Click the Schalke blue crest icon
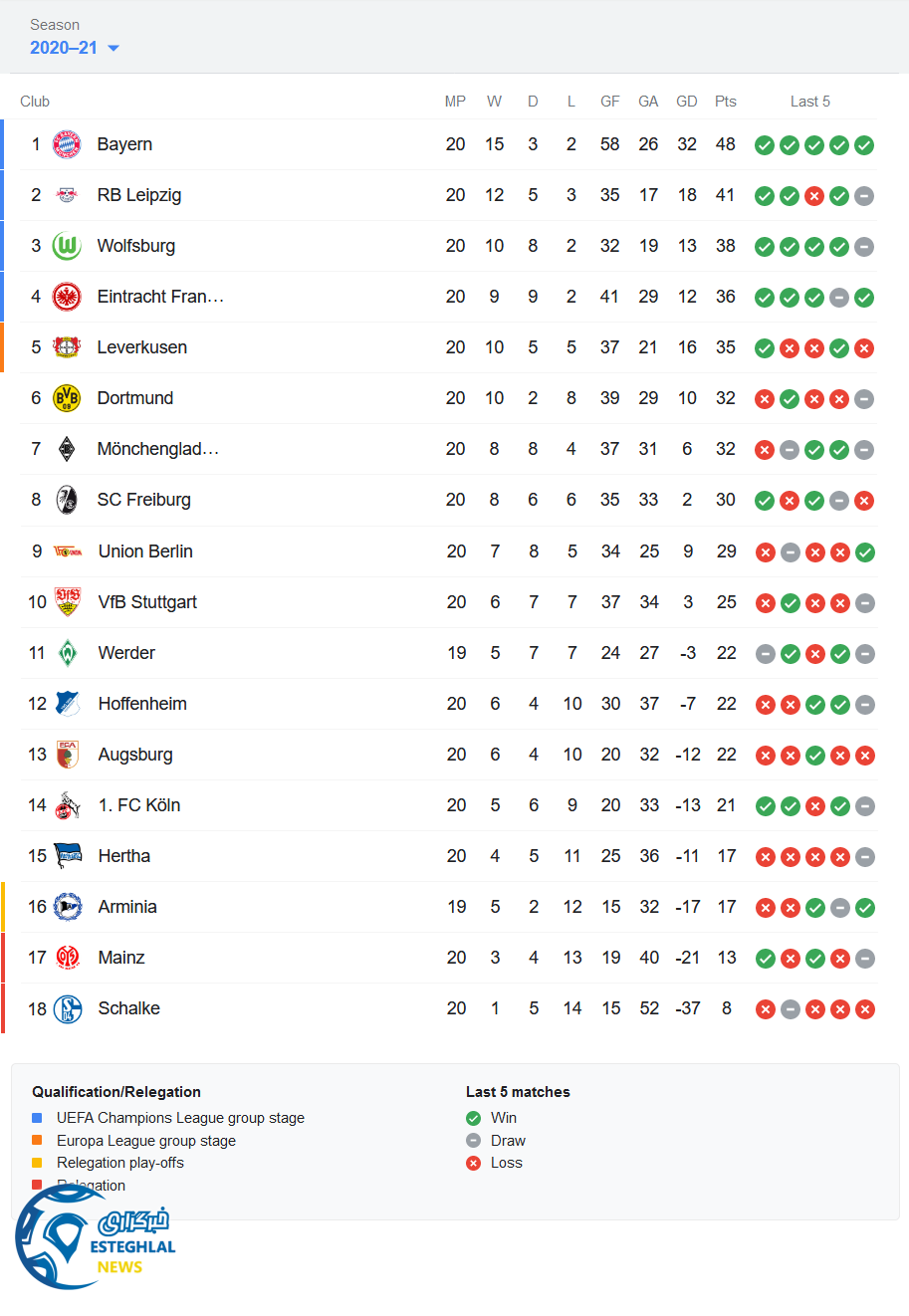The height and width of the screenshot is (1316, 909). pyautogui.click(x=68, y=1008)
